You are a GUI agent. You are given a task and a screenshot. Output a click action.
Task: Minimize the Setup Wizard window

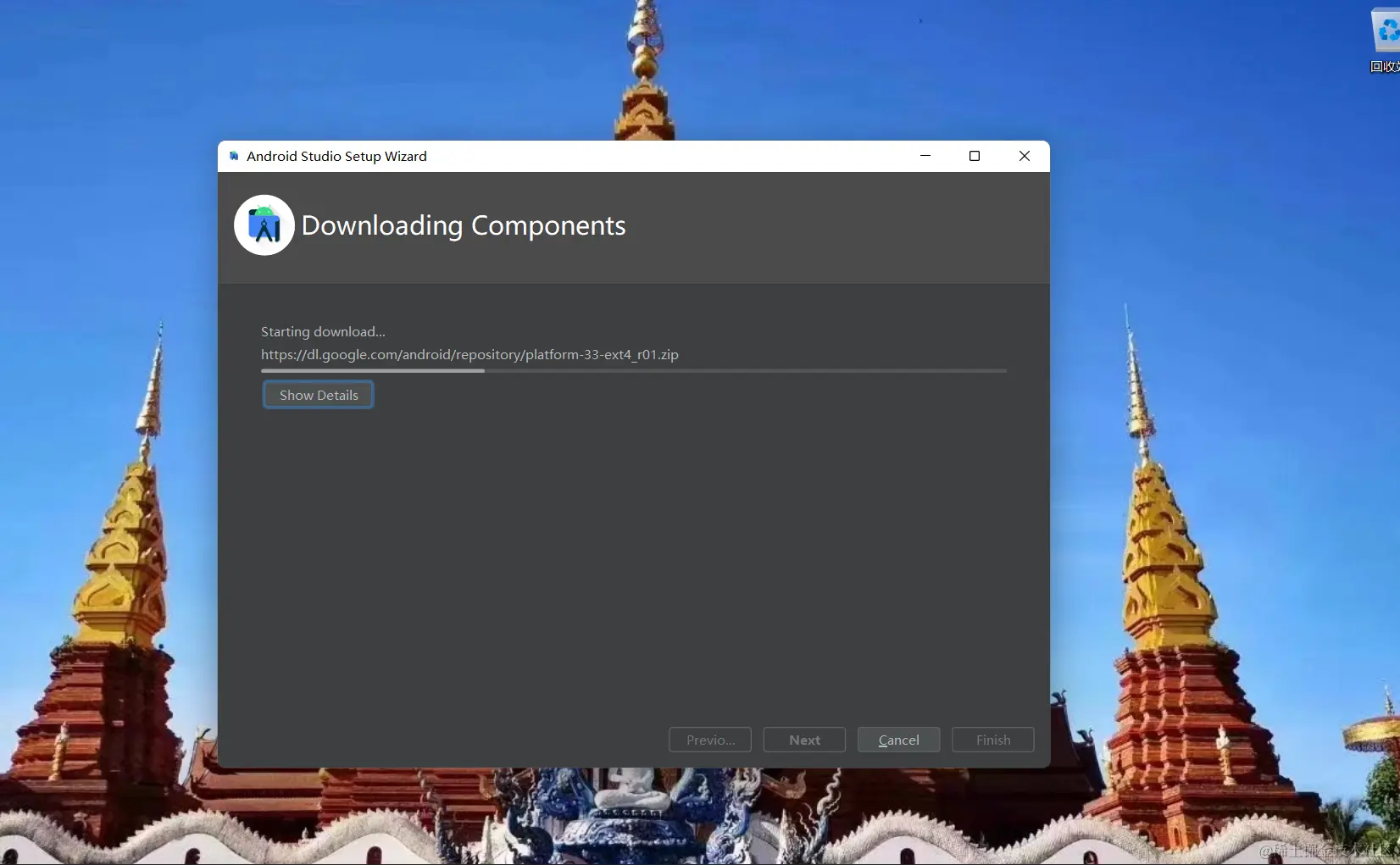pos(925,156)
